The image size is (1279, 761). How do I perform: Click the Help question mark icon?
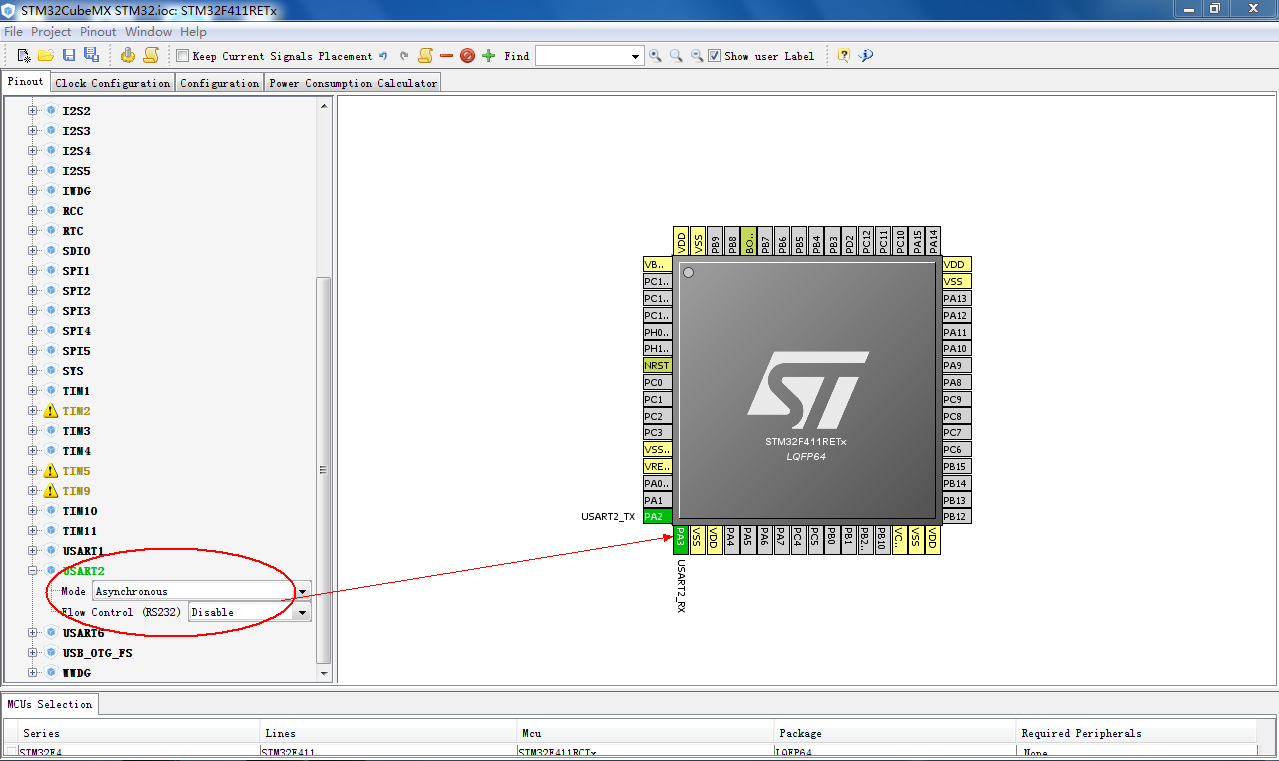(x=844, y=56)
